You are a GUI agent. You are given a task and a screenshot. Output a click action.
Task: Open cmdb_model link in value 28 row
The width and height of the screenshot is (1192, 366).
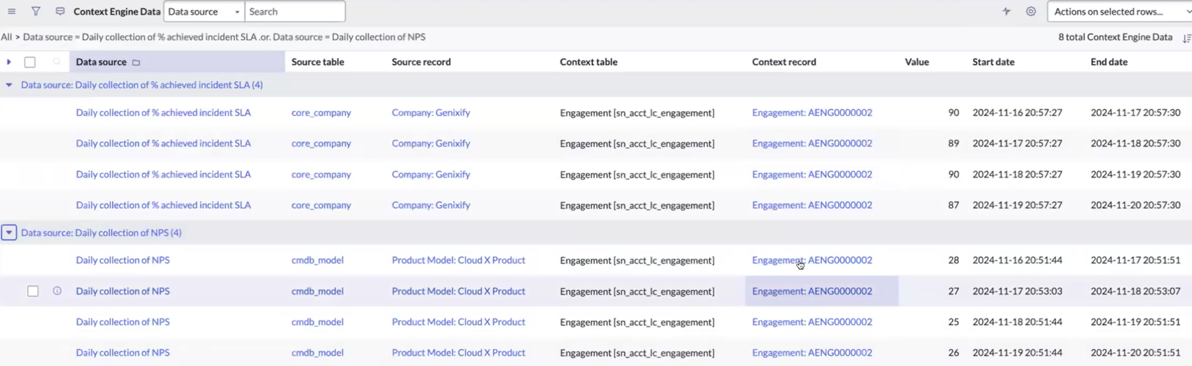(317, 260)
